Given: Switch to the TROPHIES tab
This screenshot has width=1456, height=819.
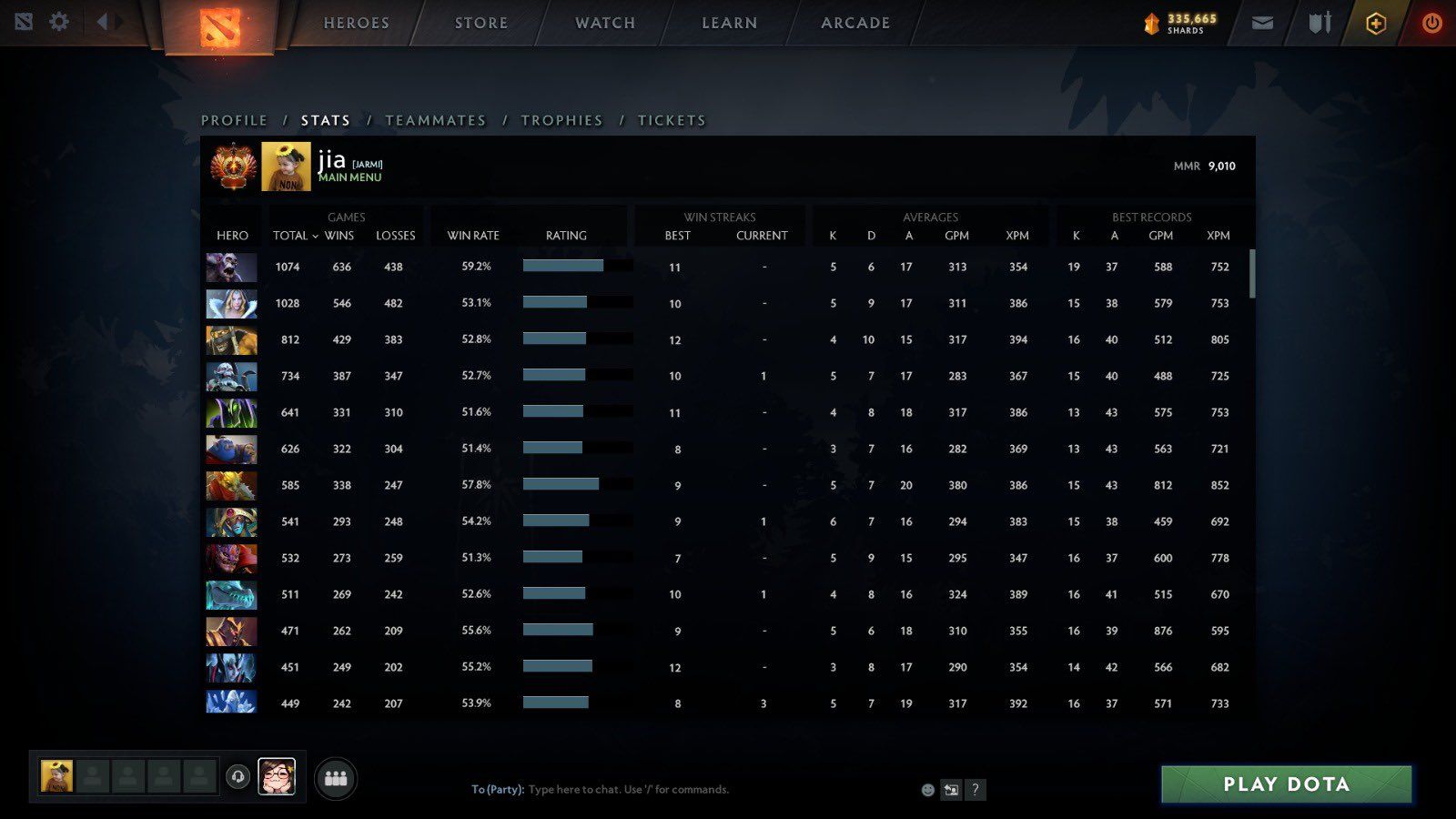Looking at the screenshot, I should 561,120.
